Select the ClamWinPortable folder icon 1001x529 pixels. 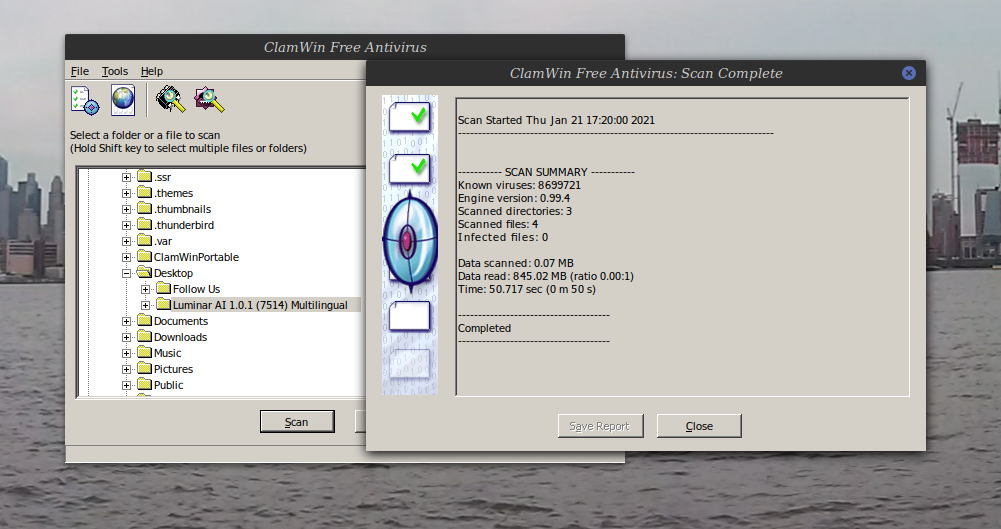pyautogui.click(x=144, y=256)
